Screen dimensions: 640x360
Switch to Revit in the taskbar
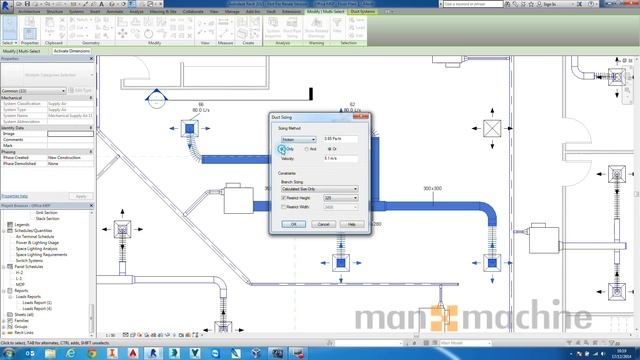pos(153,353)
